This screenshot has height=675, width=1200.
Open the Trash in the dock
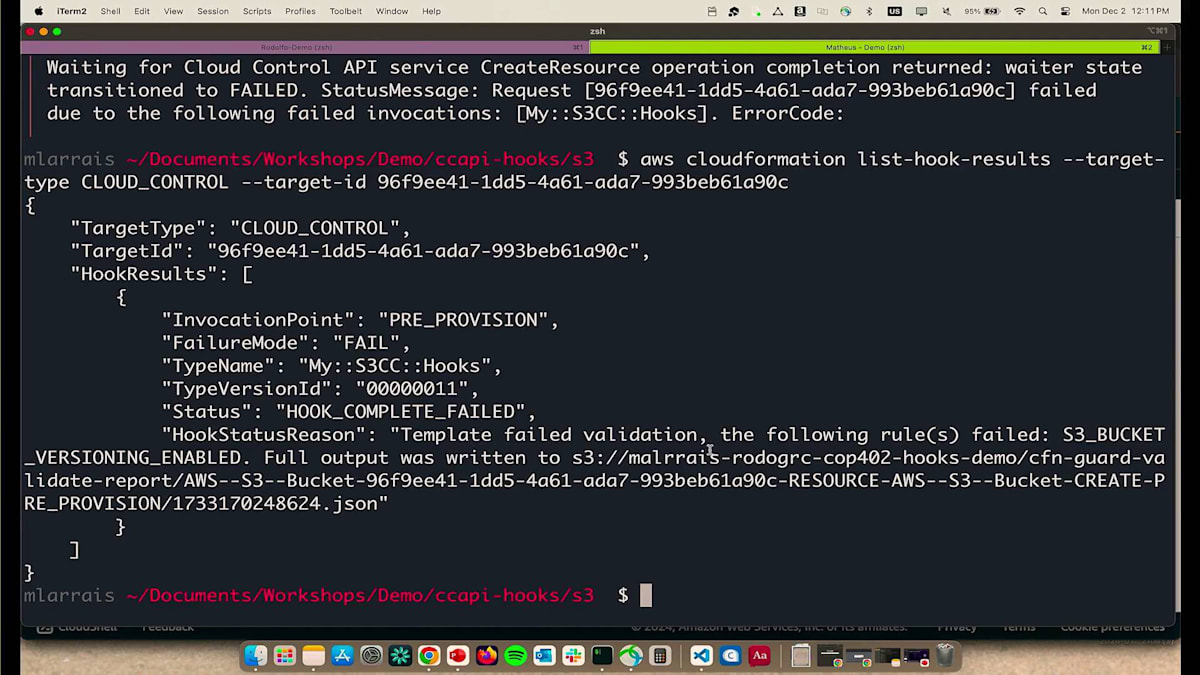point(945,656)
